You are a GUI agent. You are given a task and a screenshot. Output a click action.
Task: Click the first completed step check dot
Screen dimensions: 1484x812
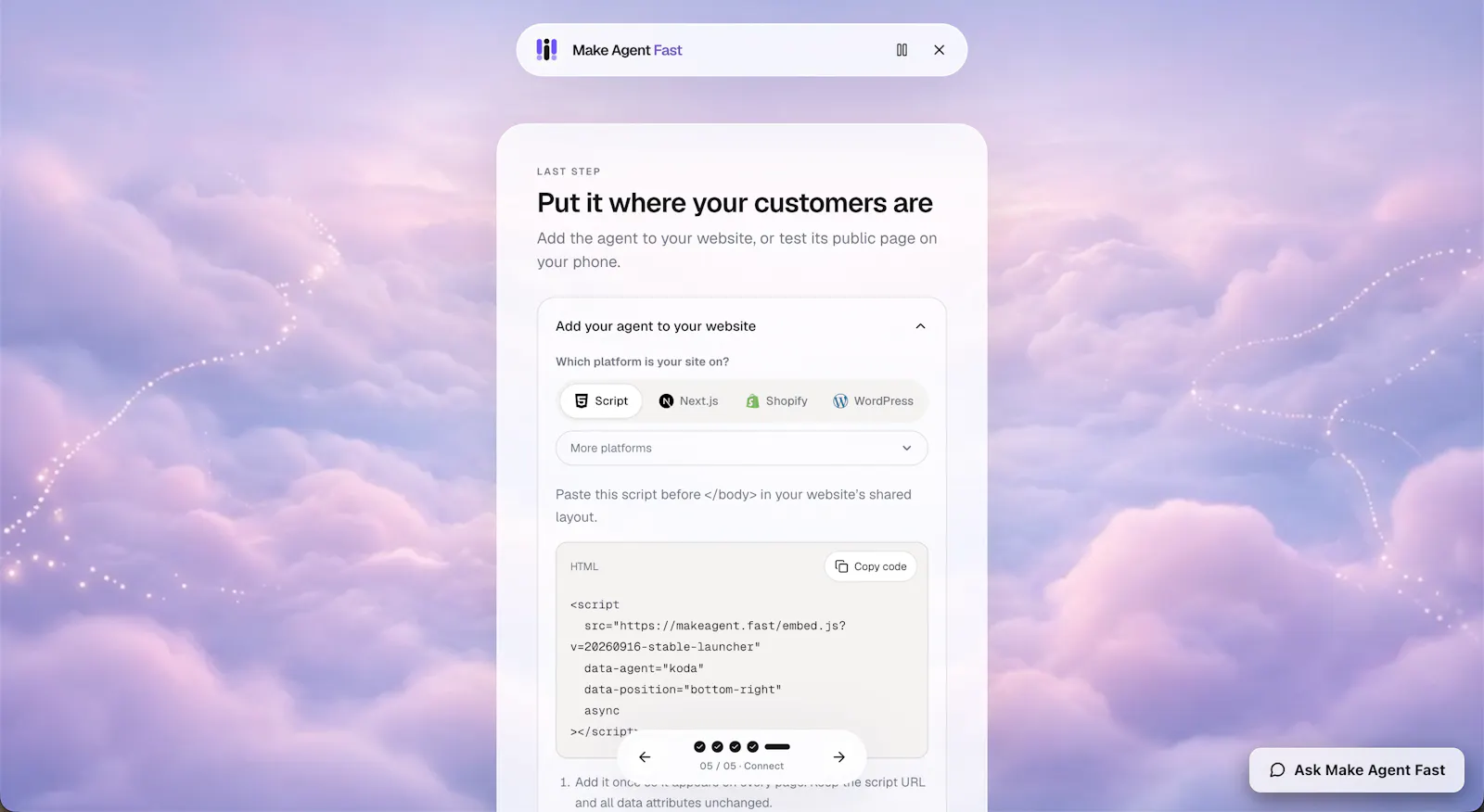coord(699,746)
